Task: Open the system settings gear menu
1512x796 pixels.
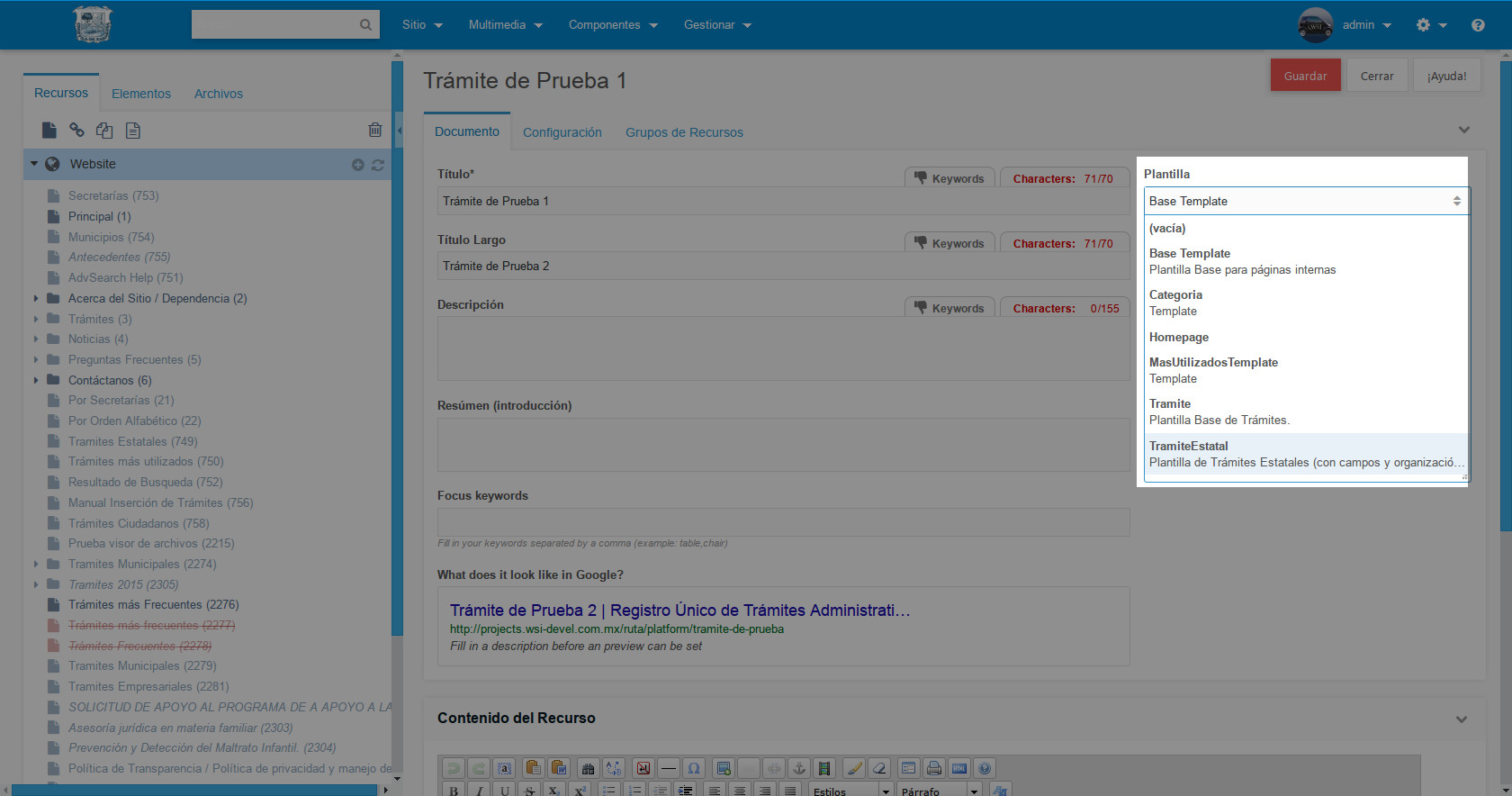Action: [x=1431, y=25]
